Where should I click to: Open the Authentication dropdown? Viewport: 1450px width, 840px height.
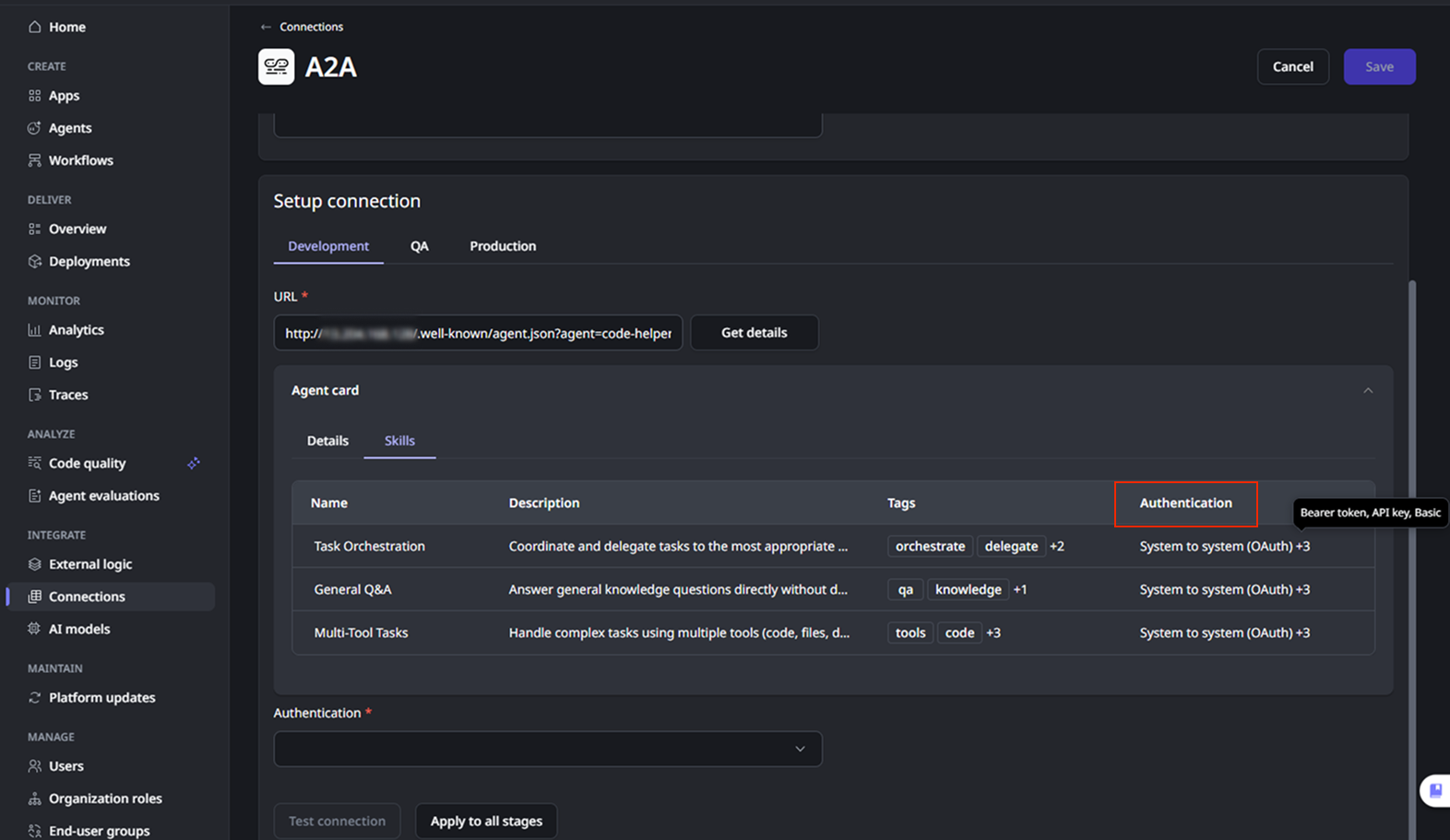click(x=548, y=749)
